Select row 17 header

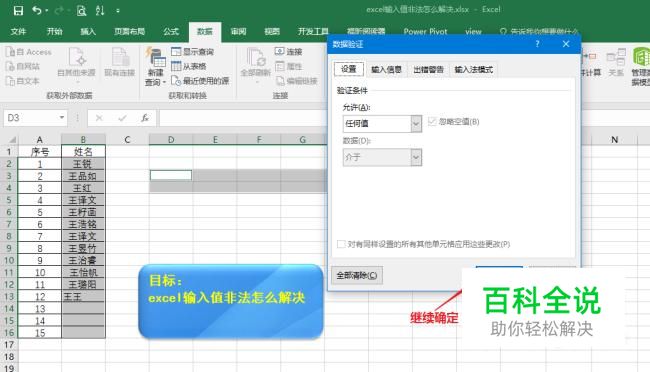click(x=9, y=345)
